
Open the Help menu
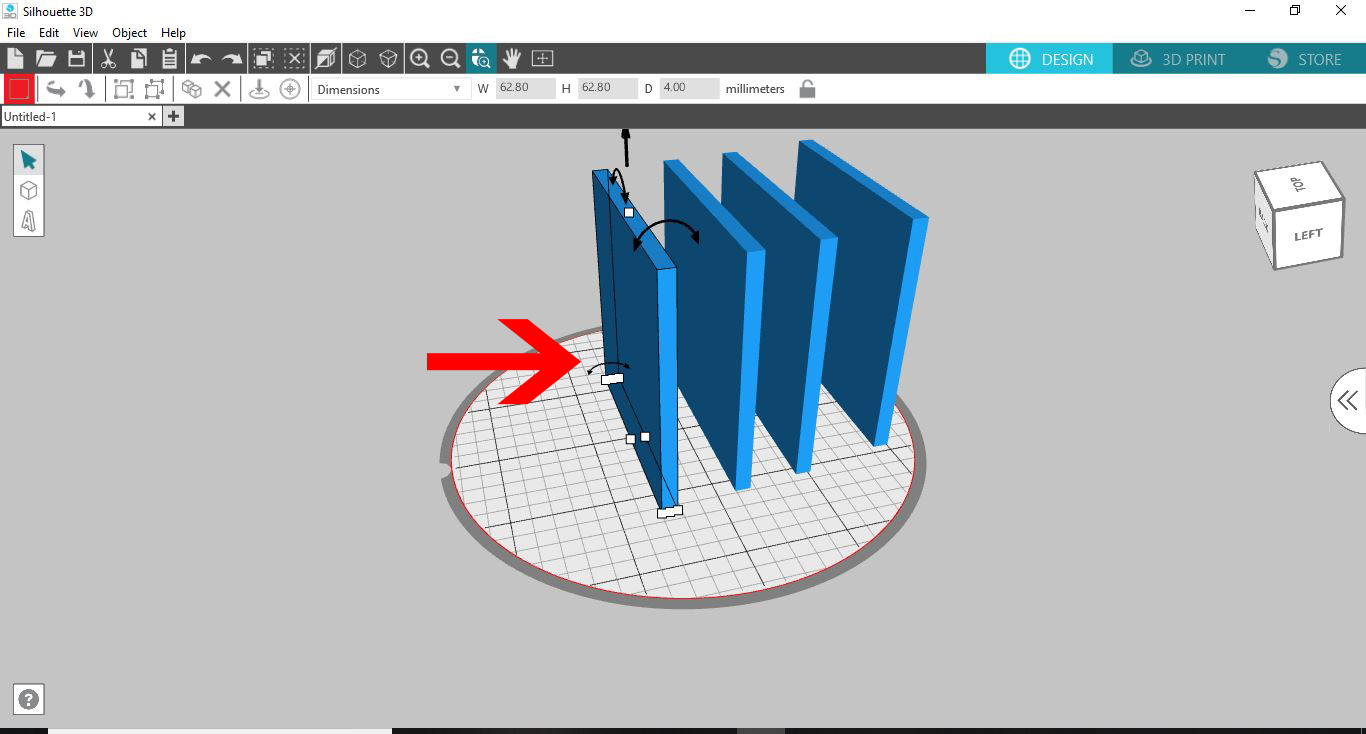click(173, 33)
